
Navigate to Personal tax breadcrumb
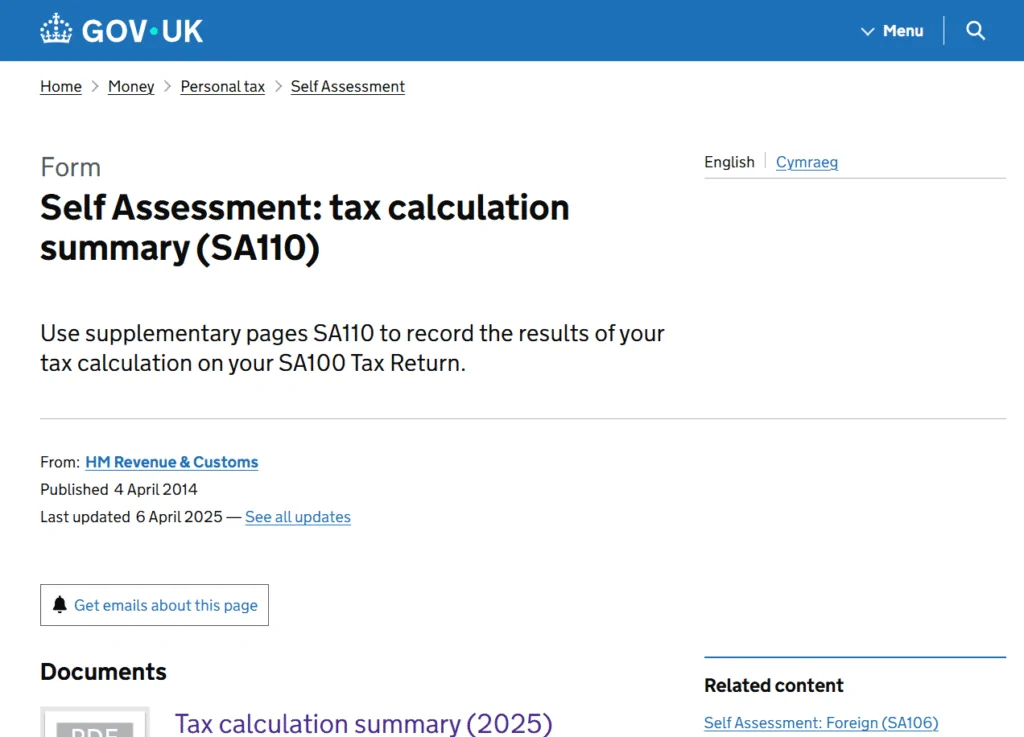tap(222, 87)
